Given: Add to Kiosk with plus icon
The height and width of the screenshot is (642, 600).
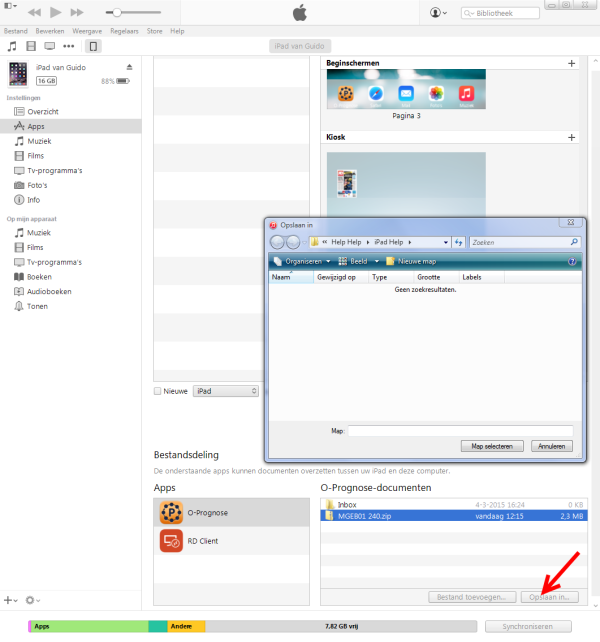Looking at the screenshot, I should 571,138.
